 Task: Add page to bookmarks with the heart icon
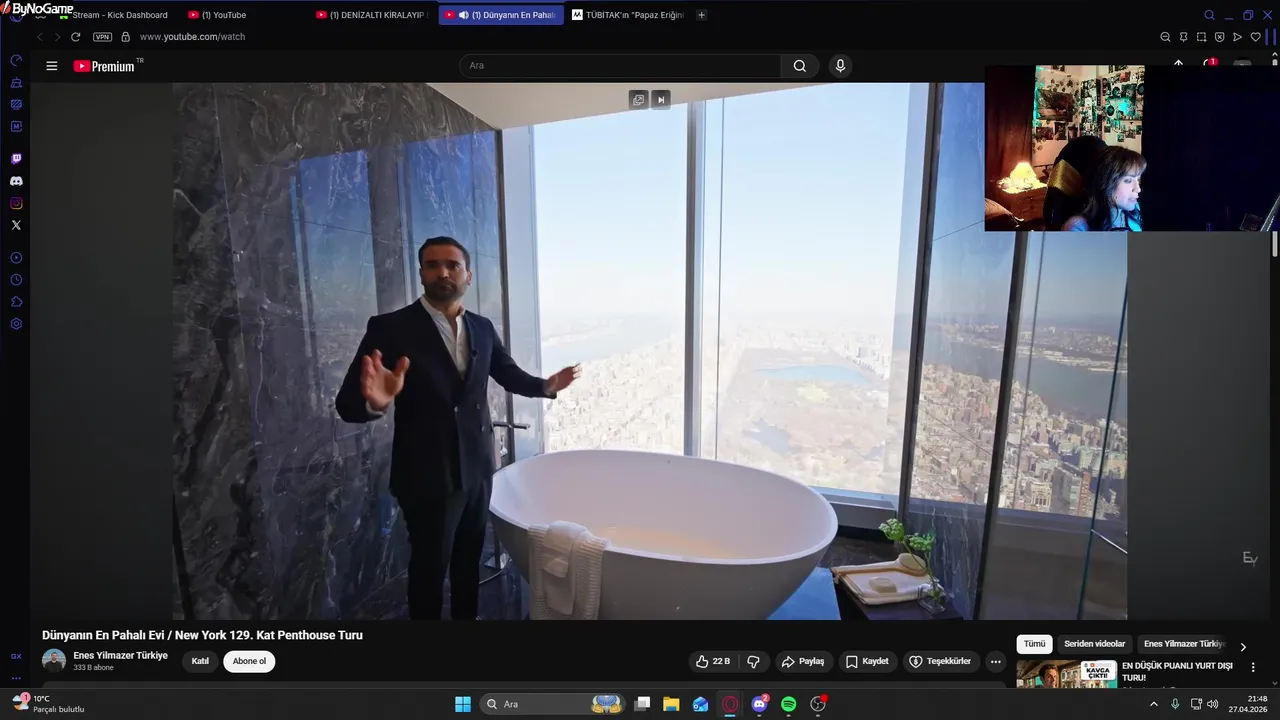[x=1255, y=37]
